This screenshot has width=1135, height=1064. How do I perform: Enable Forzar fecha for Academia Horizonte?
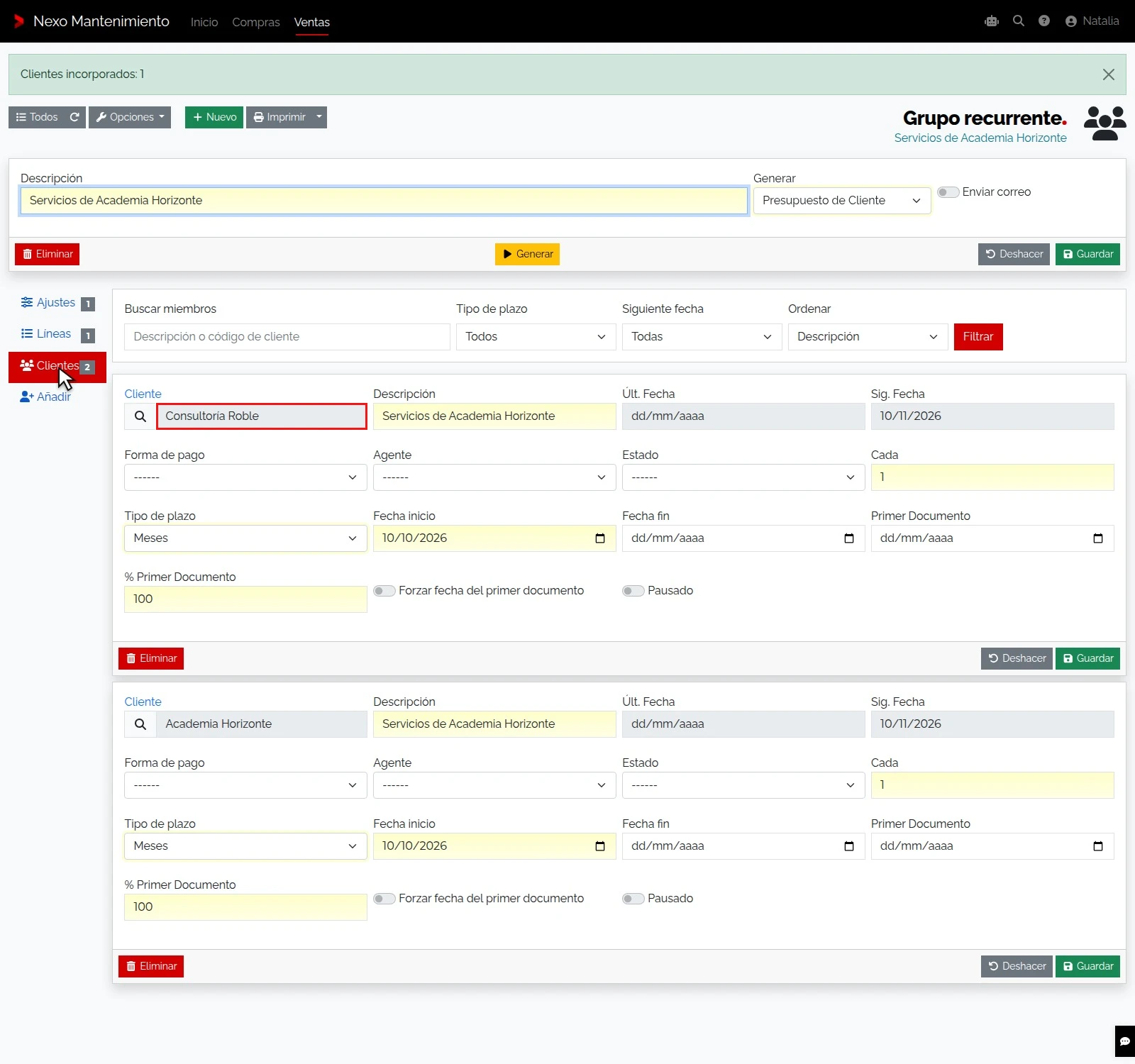pos(384,899)
